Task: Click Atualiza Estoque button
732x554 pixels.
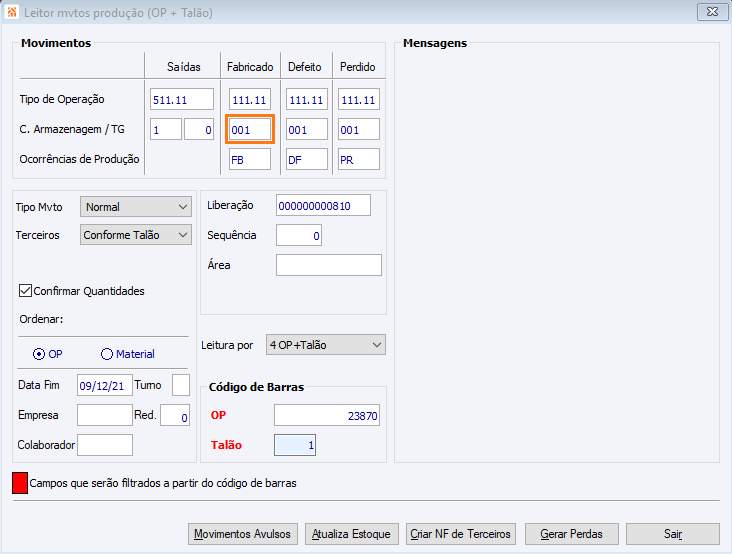Action: point(352,534)
